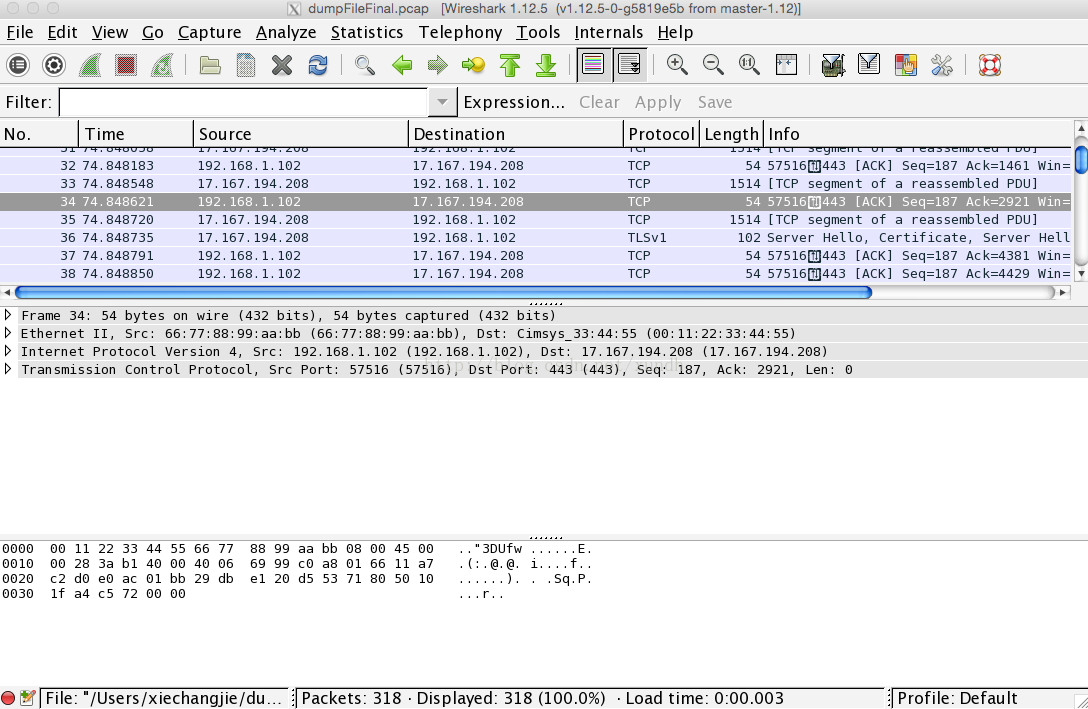Image resolution: width=1088 pixels, height=709 pixels.
Task: Open the Capture menu
Action: click(x=210, y=33)
